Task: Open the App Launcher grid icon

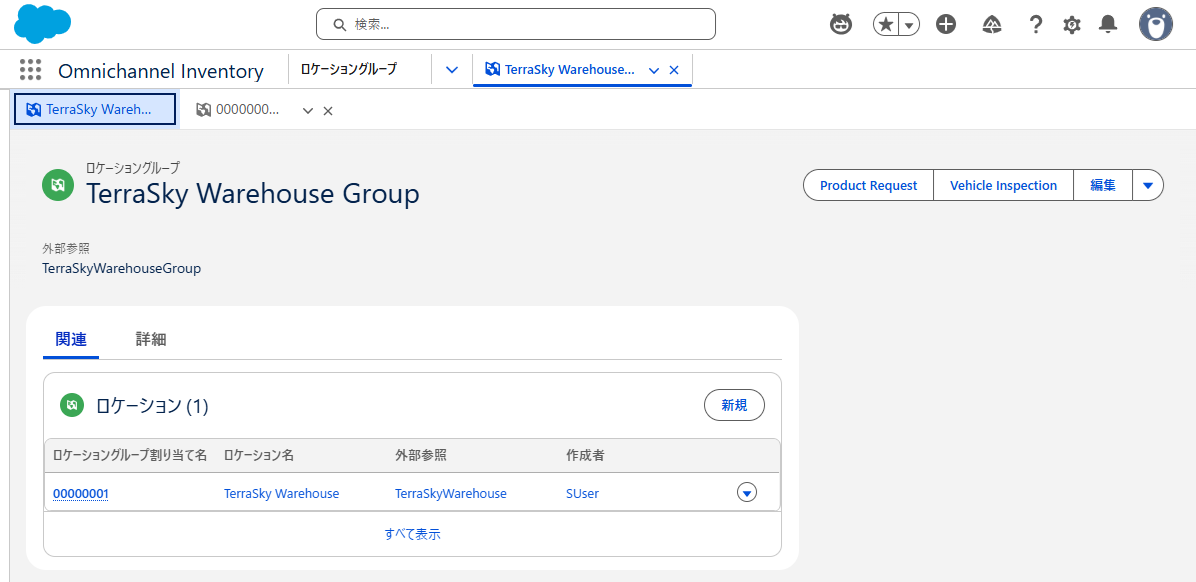Action: click(30, 70)
